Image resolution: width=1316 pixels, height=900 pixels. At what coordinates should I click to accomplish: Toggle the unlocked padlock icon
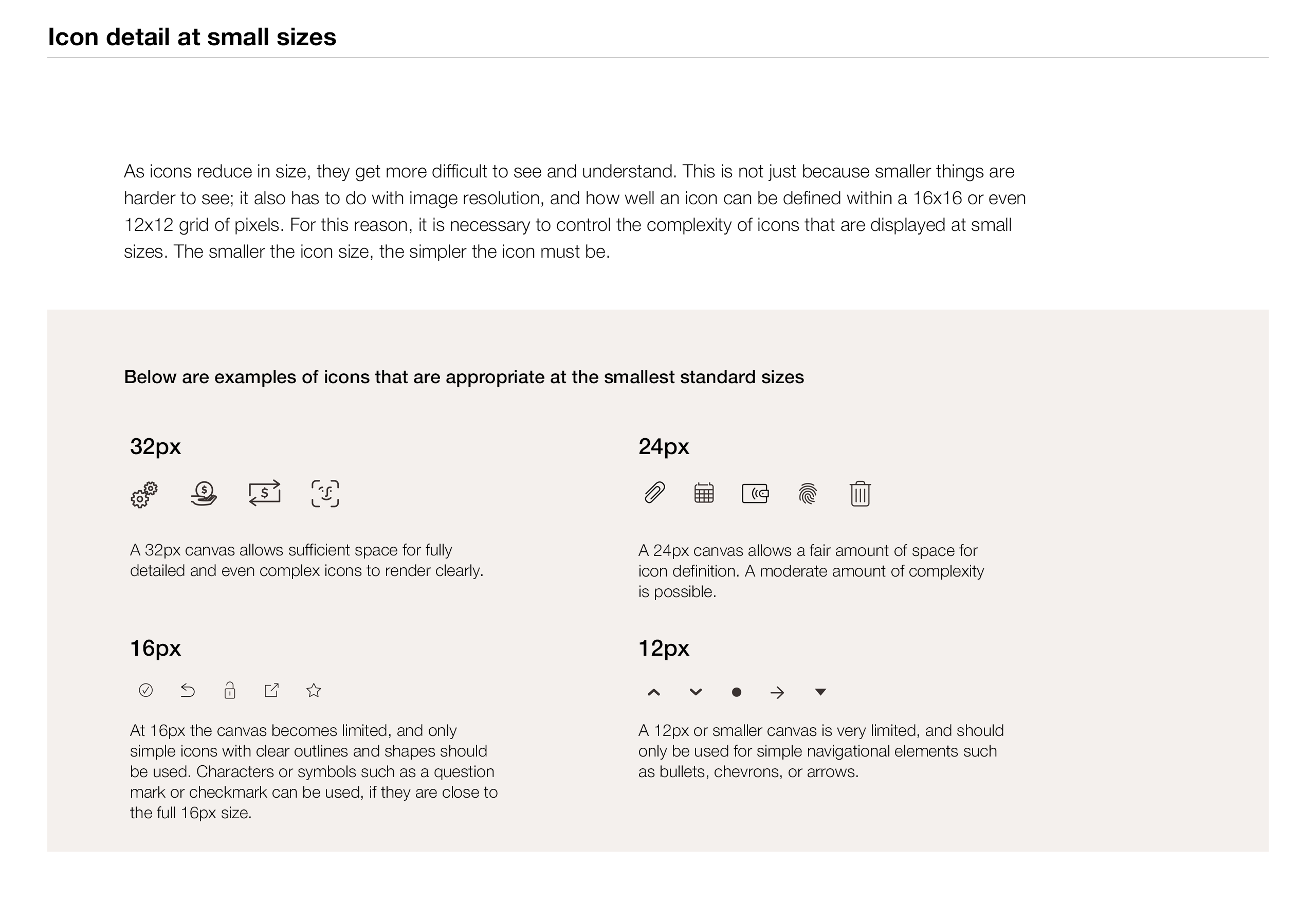point(229,690)
